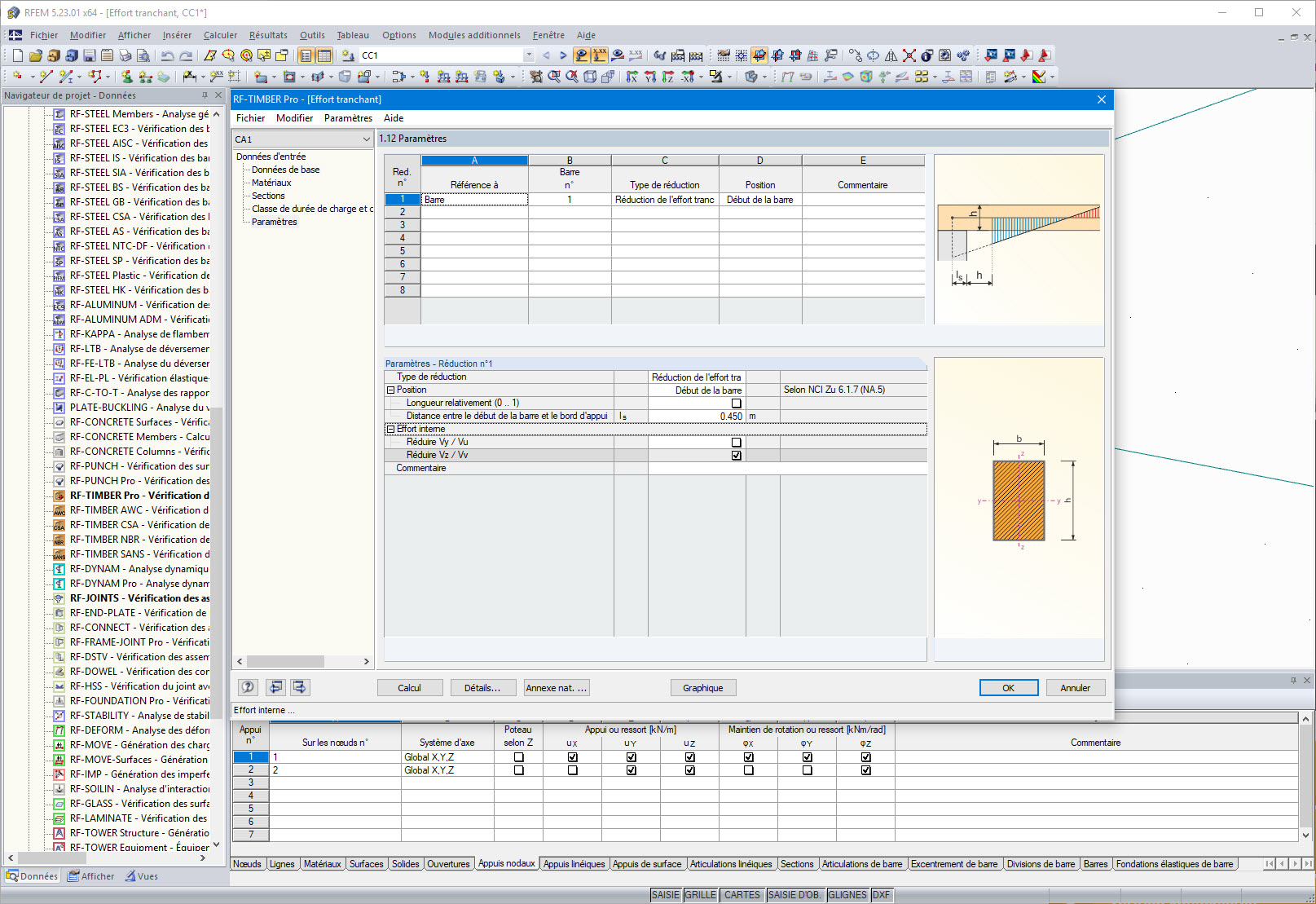Open the Calculer menu in RFEM

(x=220, y=35)
